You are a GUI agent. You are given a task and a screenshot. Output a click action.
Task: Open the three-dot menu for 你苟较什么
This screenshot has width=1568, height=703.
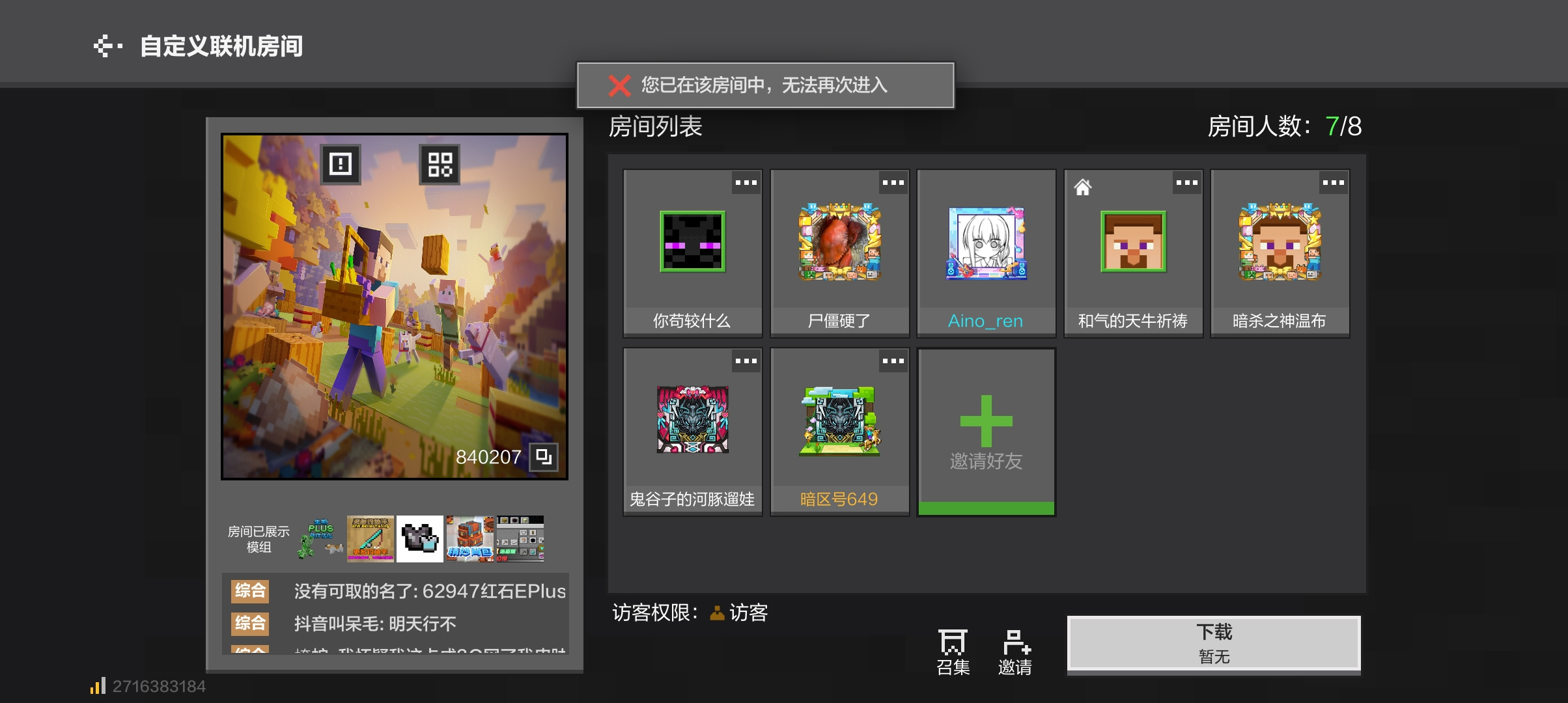(746, 183)
